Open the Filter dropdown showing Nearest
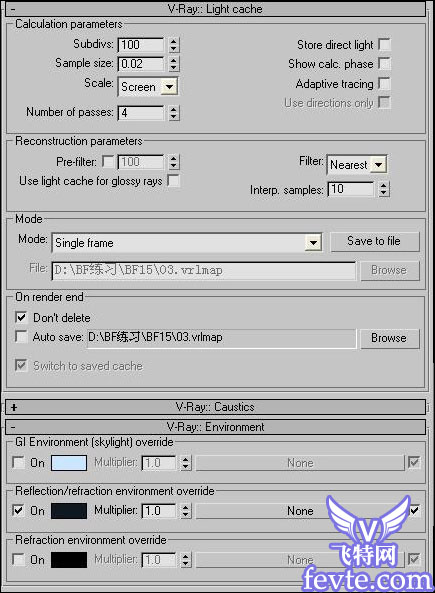 pyautogui.click(x=357, y=165)
